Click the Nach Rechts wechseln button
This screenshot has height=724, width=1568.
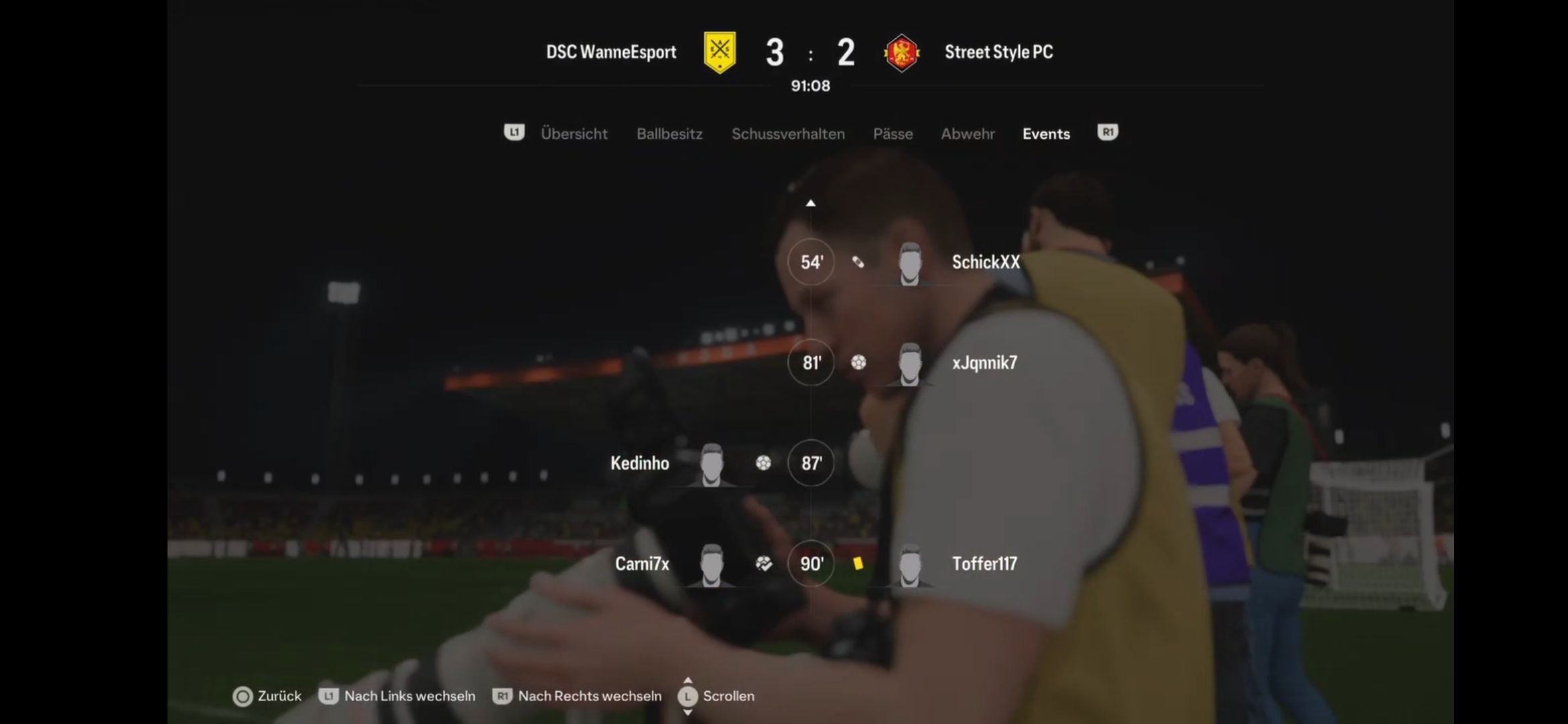(x=577, y=697)
